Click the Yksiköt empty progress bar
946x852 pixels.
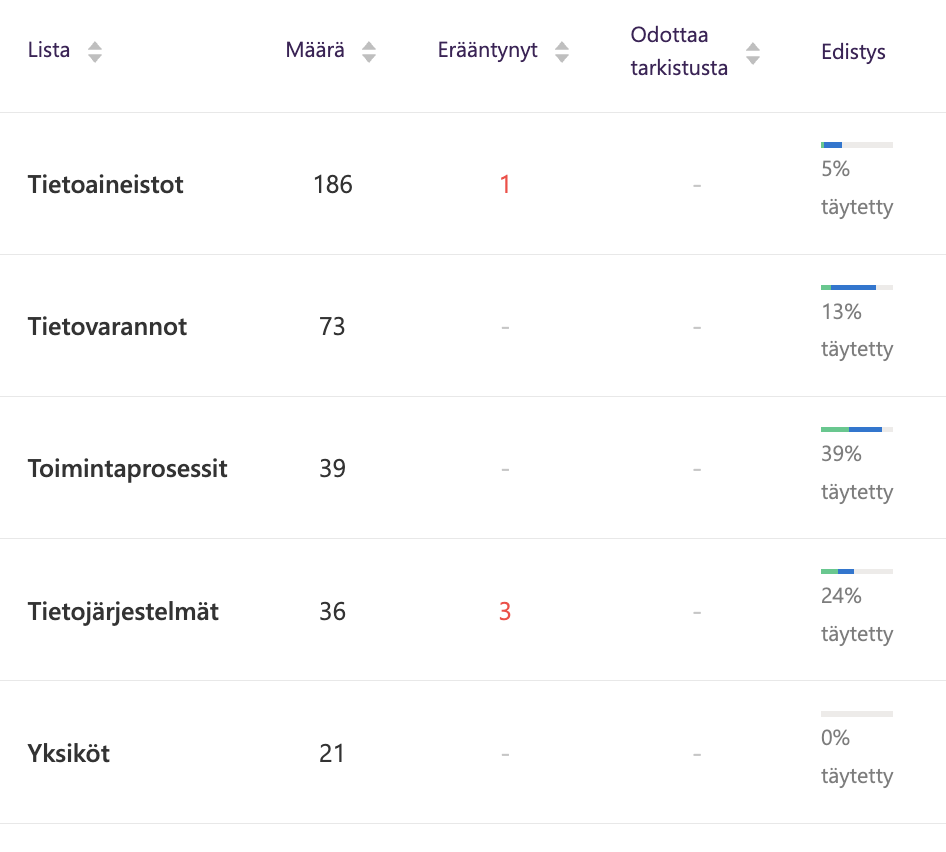pos(856,714)
